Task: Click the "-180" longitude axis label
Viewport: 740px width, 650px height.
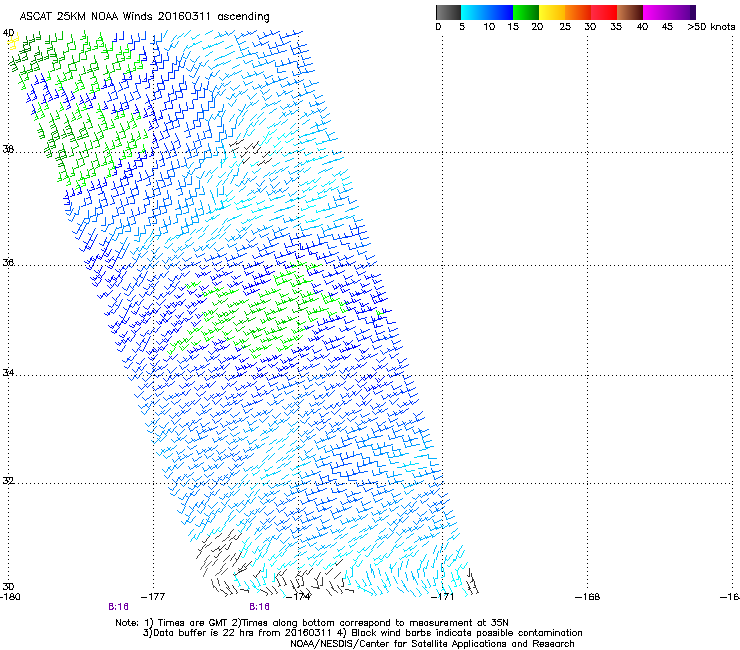Action: pyautogui.click(x=10, y=597)
